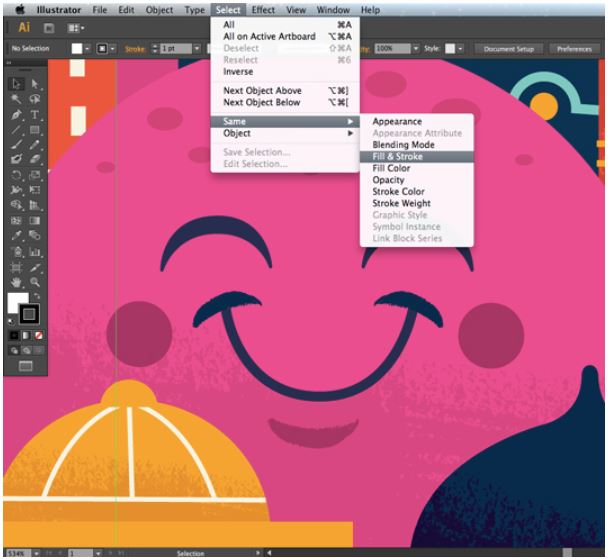Click the Ai application logo

tap(24, 27)
